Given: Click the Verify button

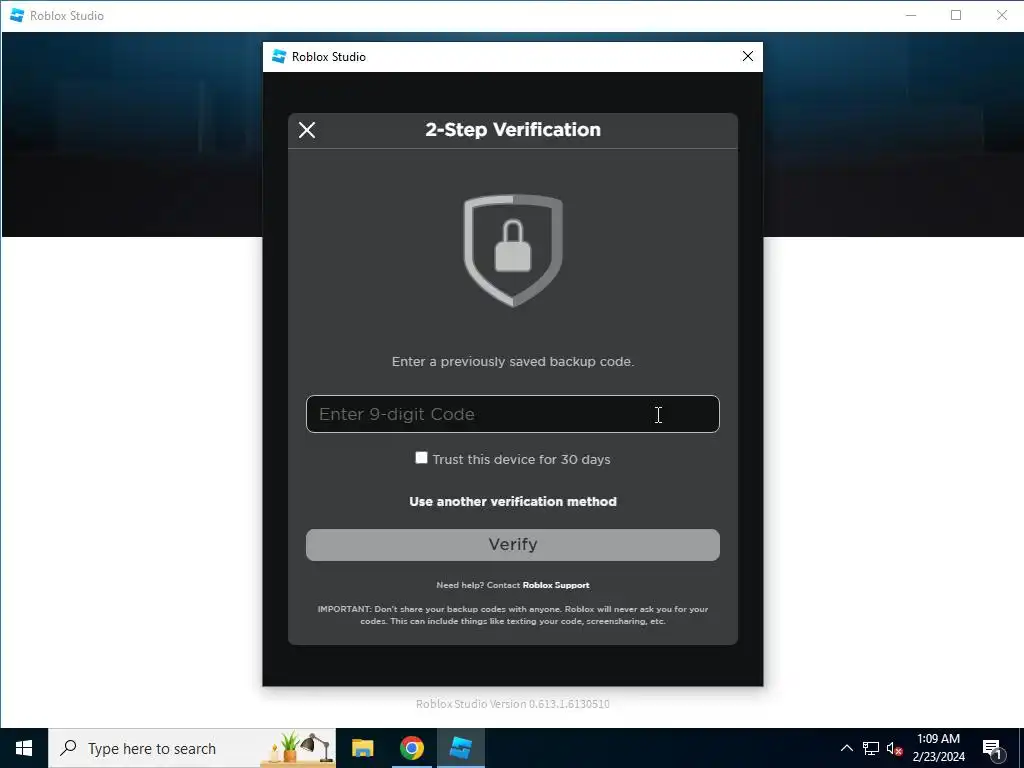Looking at the screenshot, I should pos(513,545).
